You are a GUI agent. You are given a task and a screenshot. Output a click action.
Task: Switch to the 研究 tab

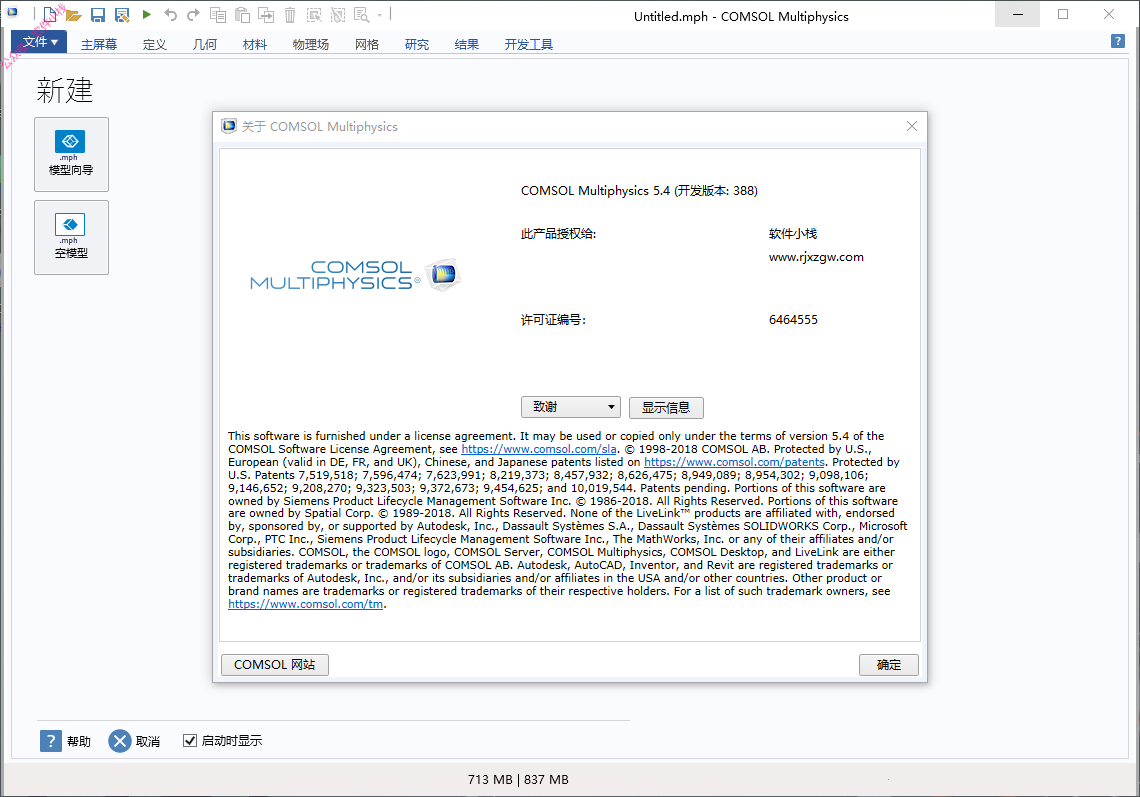(x=417, y=44)
